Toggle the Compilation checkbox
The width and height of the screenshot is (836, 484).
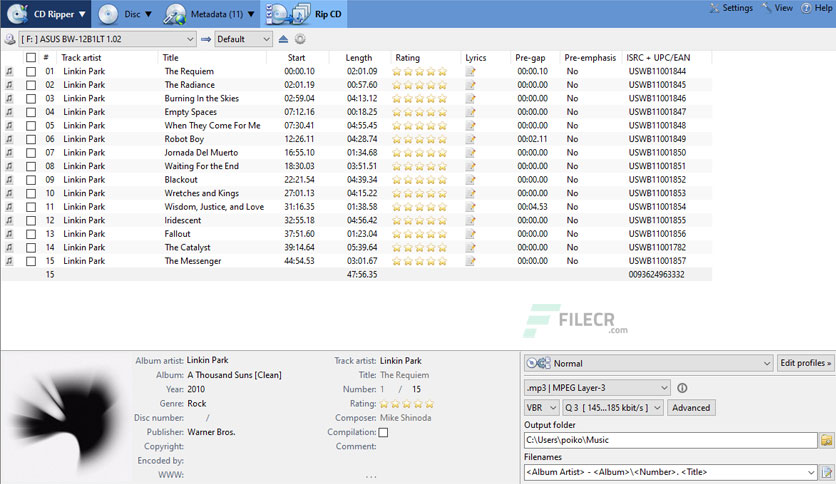click(x=383, y=432)
